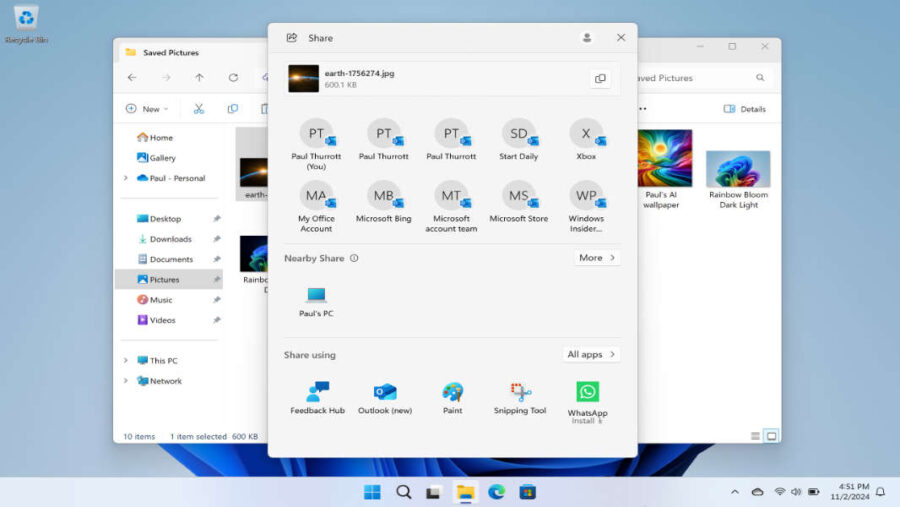Open Microsoft Store from taskbar
This screenshot has height=507, width=900.
click(x=527, y=492)
